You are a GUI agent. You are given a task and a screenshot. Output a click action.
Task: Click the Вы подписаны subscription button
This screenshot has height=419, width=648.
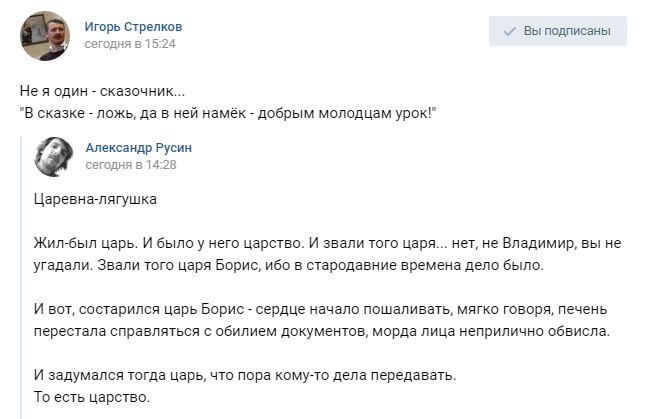point(557,31)
